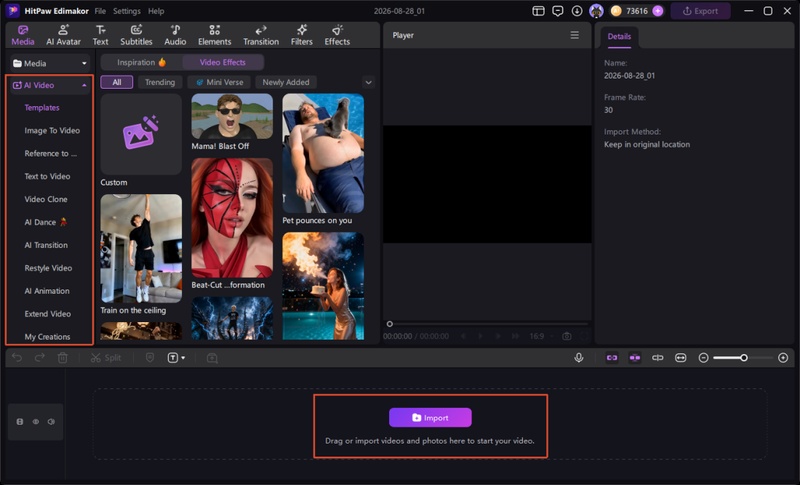Toggle track visibility eye icon
The image size is (800, 485).
(x=36, y=422)
